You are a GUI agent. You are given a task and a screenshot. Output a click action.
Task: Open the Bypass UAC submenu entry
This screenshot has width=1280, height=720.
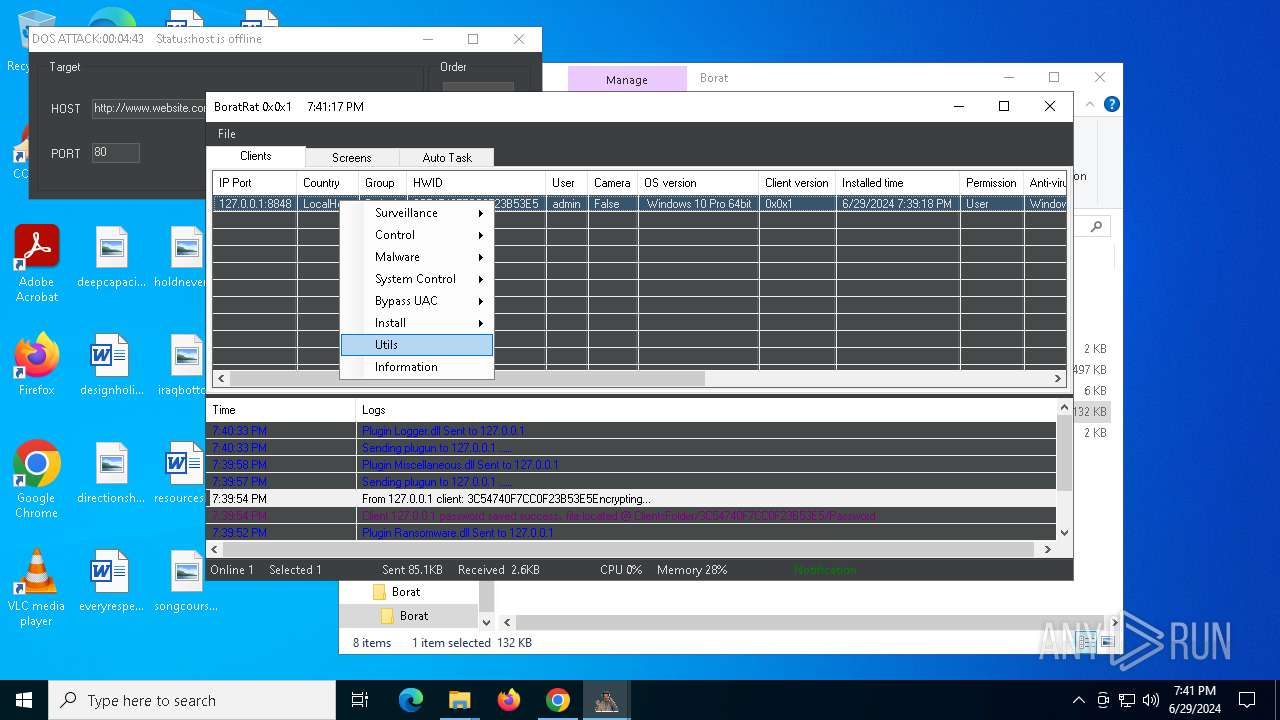coord(417,301)
